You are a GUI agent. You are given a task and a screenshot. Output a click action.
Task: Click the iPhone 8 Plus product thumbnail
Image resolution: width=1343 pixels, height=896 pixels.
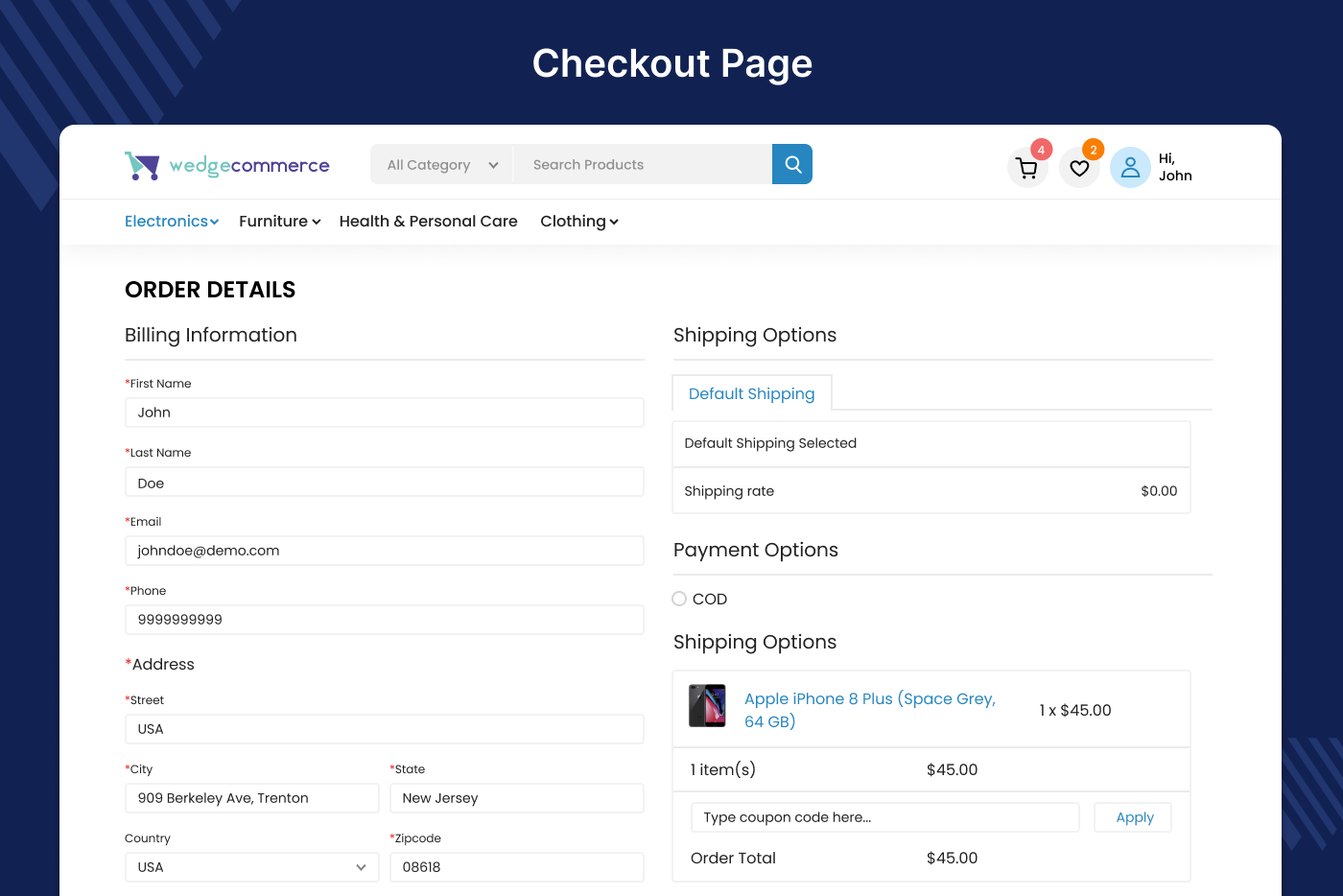click(707, 705)
